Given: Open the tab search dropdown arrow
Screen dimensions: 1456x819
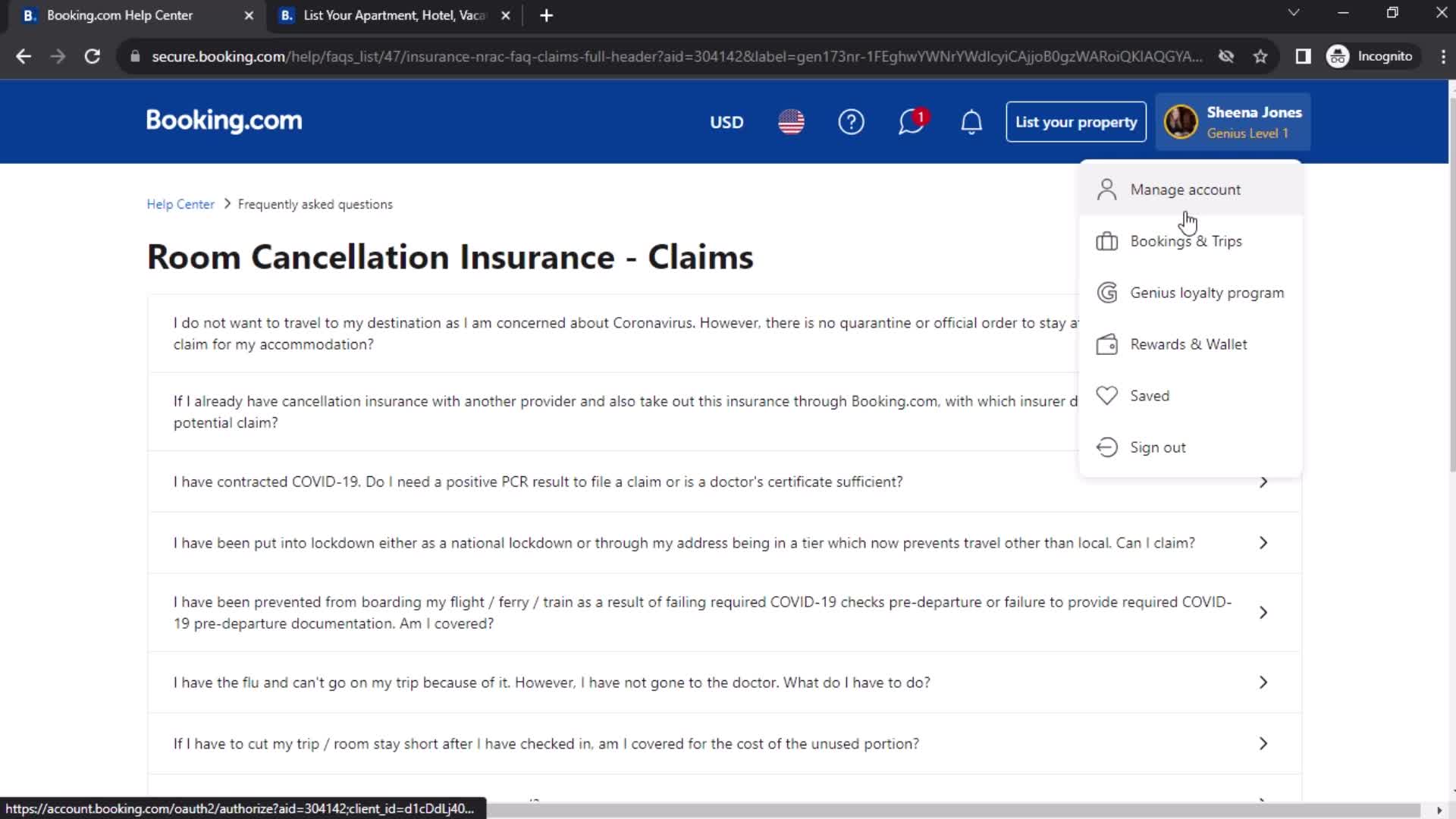Looking at the screenshot, I should (1294, 13).
